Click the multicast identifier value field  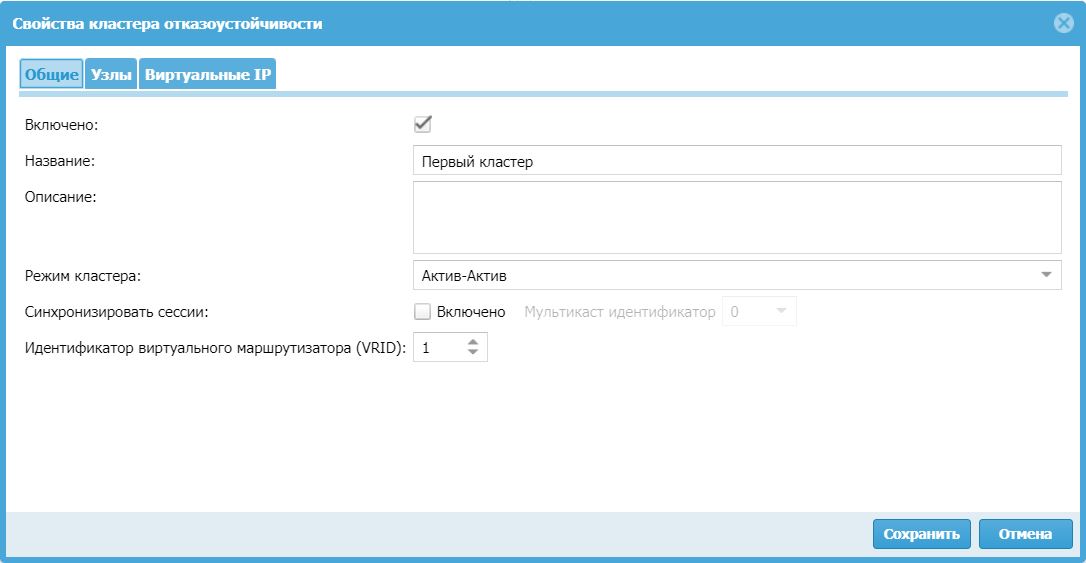coord(746,312)
